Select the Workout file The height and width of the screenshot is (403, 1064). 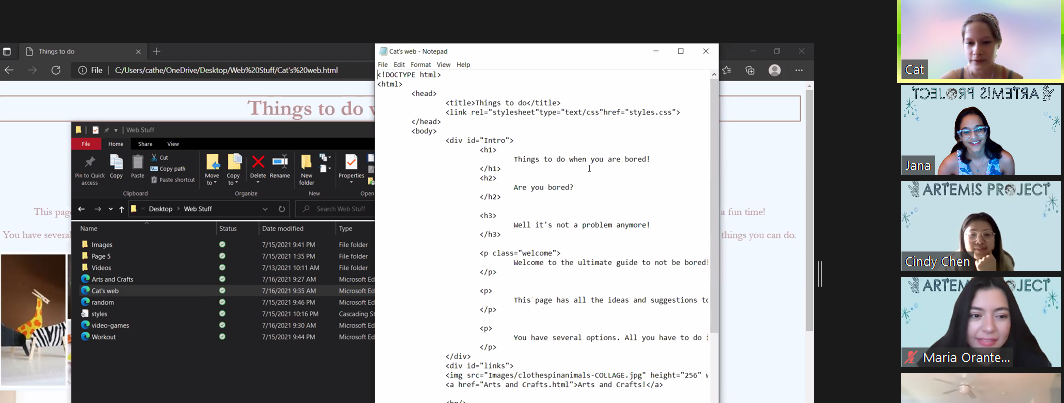103,337
